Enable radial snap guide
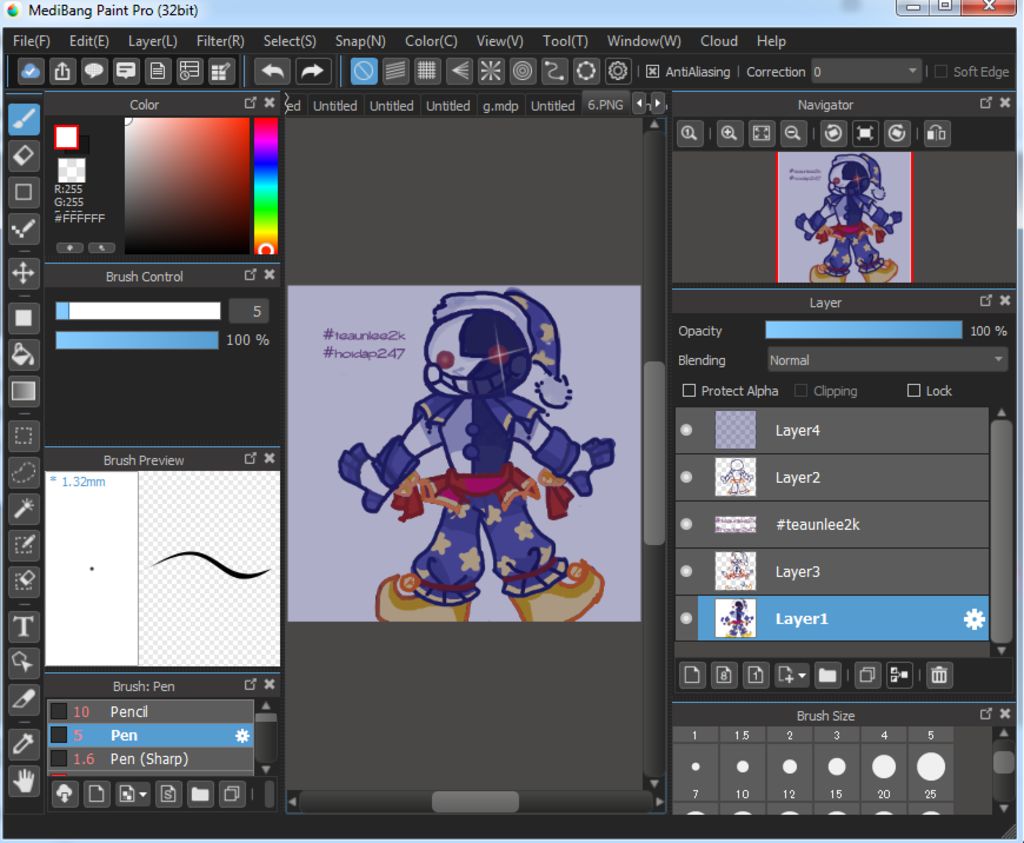This screenshot has width=1024, height=843. pyautogui.click(x=490, y=71)
